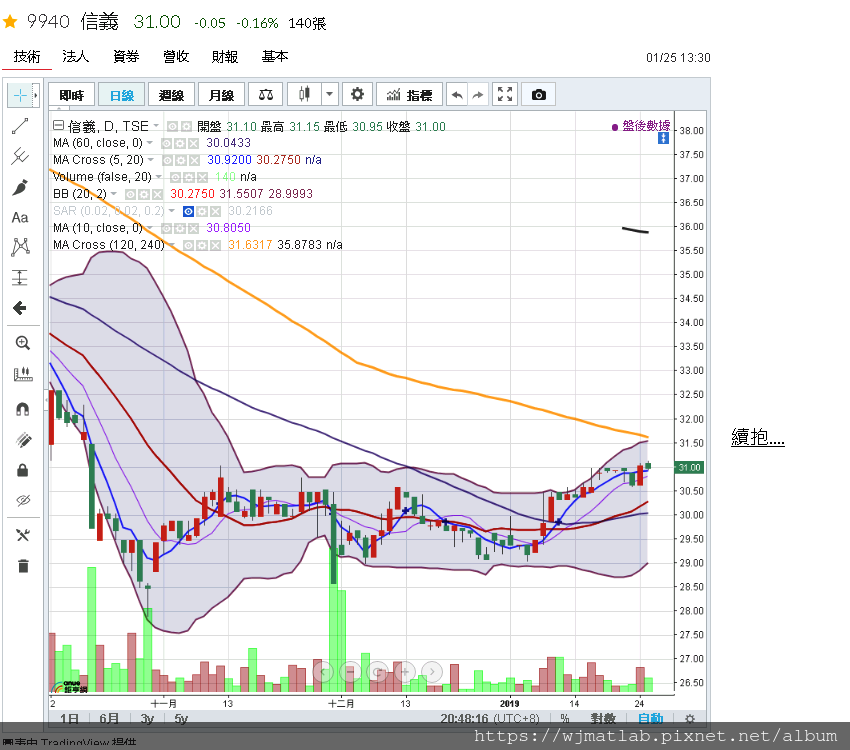850x750 pixels.
Task: Select the 週線 weekly interval button
Action: click(171, 95)
